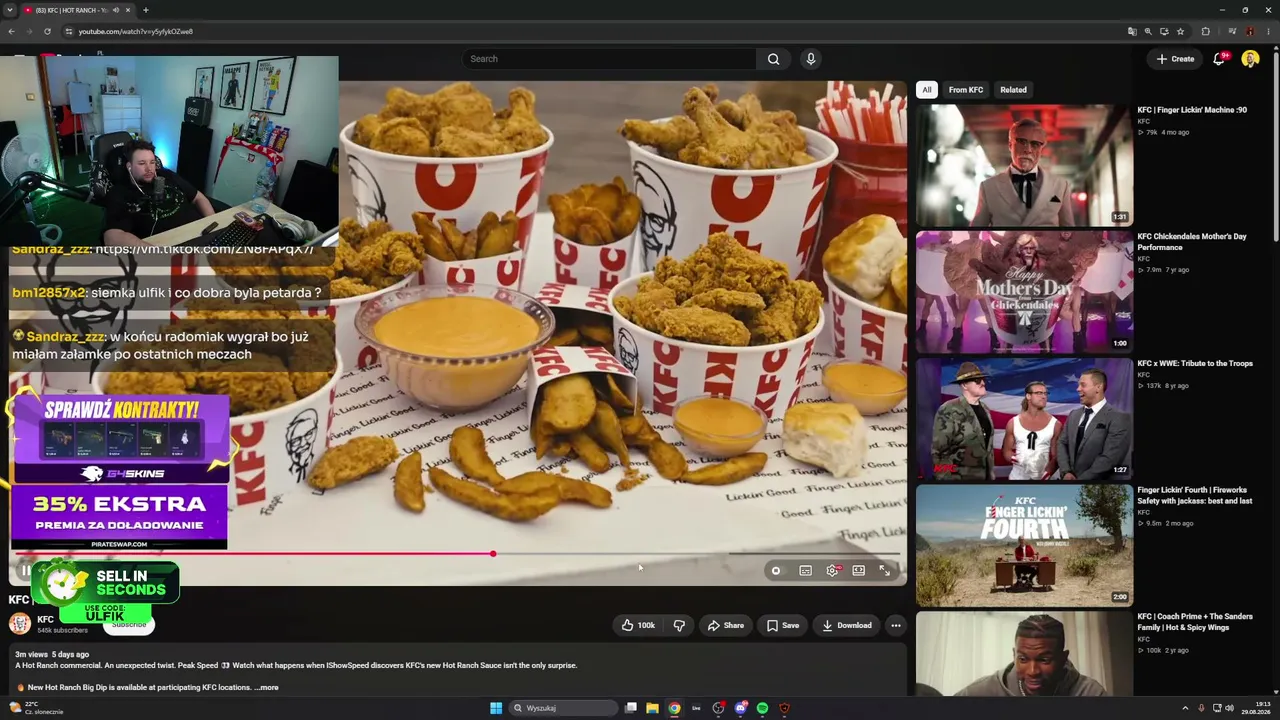Open KFC x WWE: Tribute to the Troops title
1280x720 pixels.
click(1195, 363)
